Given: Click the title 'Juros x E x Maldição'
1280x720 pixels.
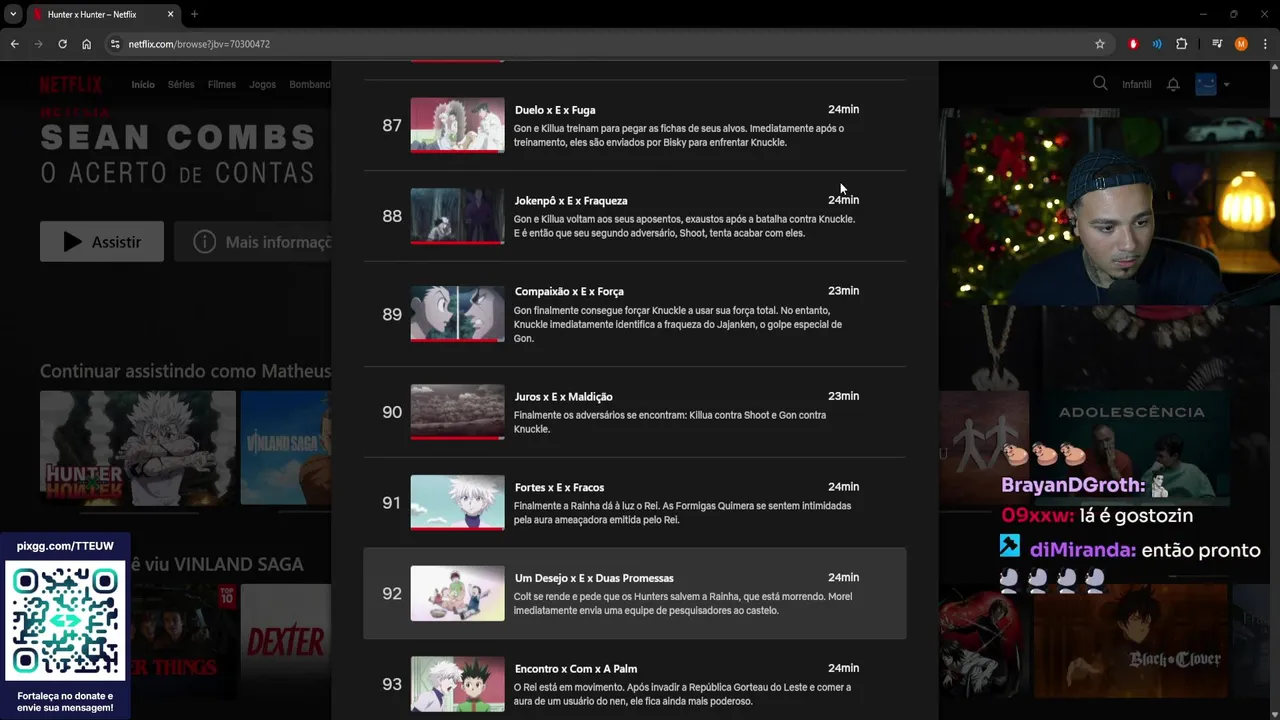Looking at the screenshot, I should click(564, 397).
